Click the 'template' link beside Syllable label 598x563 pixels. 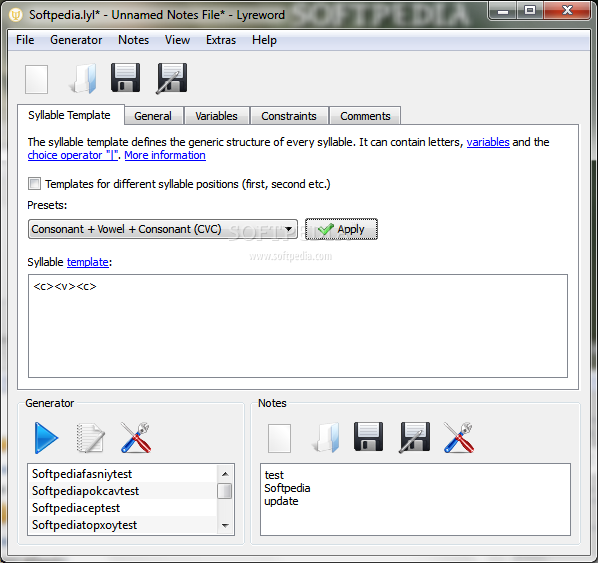(88, 262)
